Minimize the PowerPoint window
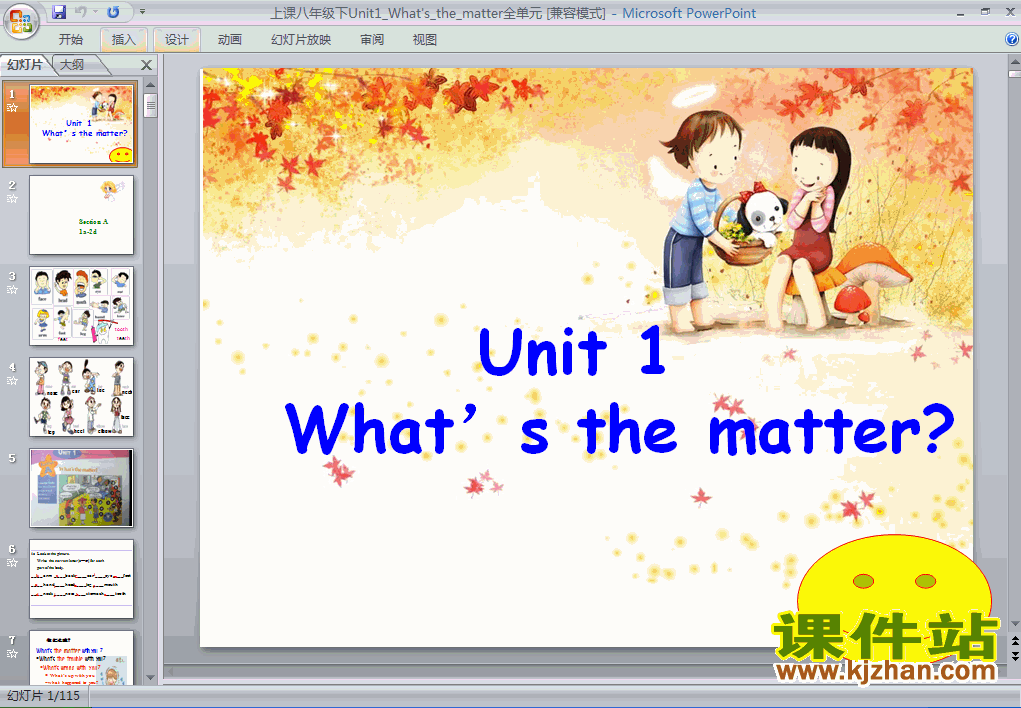The height and width of the screenshot is (708, 1021). pyautogui.click(x=960, y=13)
